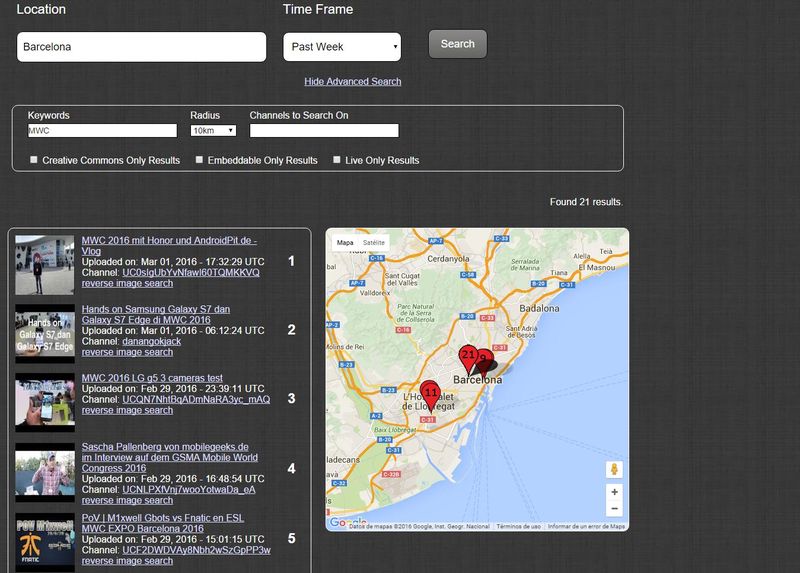Image resolution: width=800 pixels, height=573 pixels.
Task: Open MWC 2016 LG g5 3 cameras test
Action: tap(152, 378)
